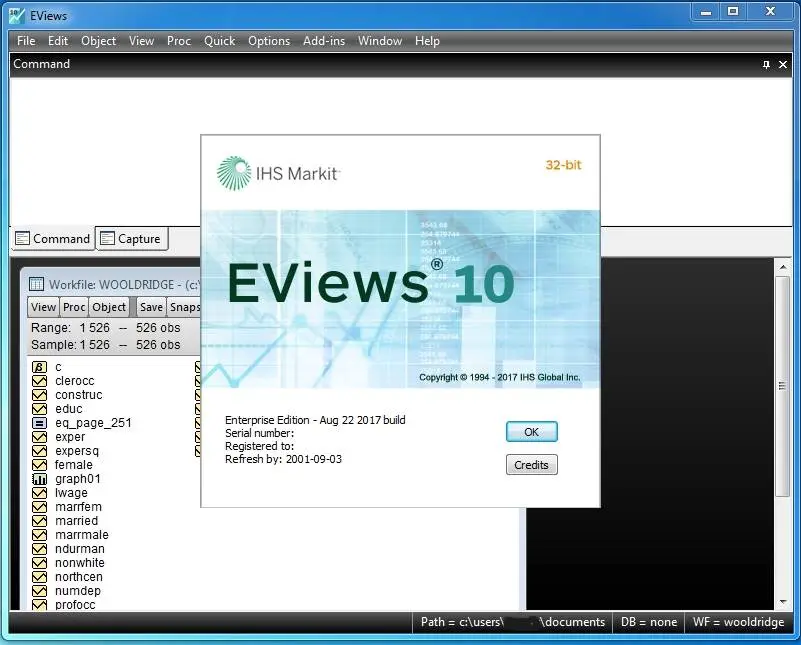Click the Path entry in status bar
801x645 pixels.
513,622
